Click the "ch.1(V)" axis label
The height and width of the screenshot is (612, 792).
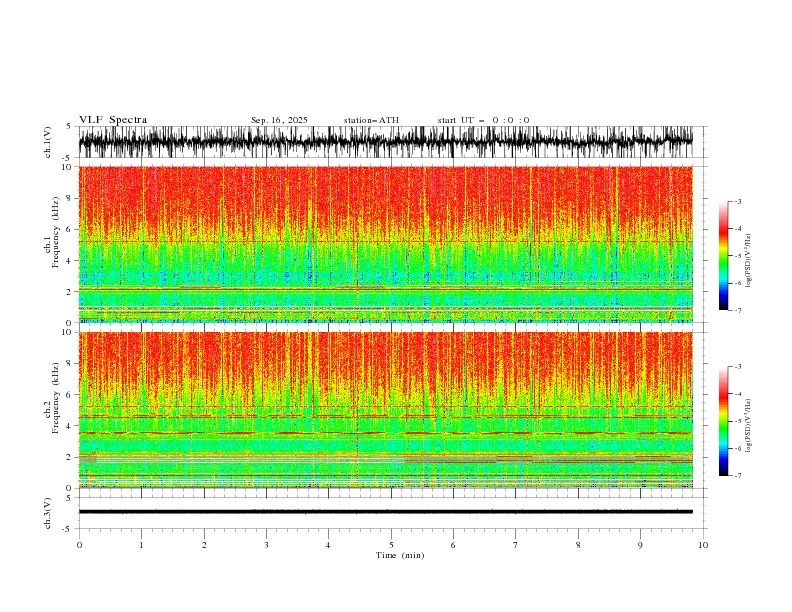pos(48,142)
